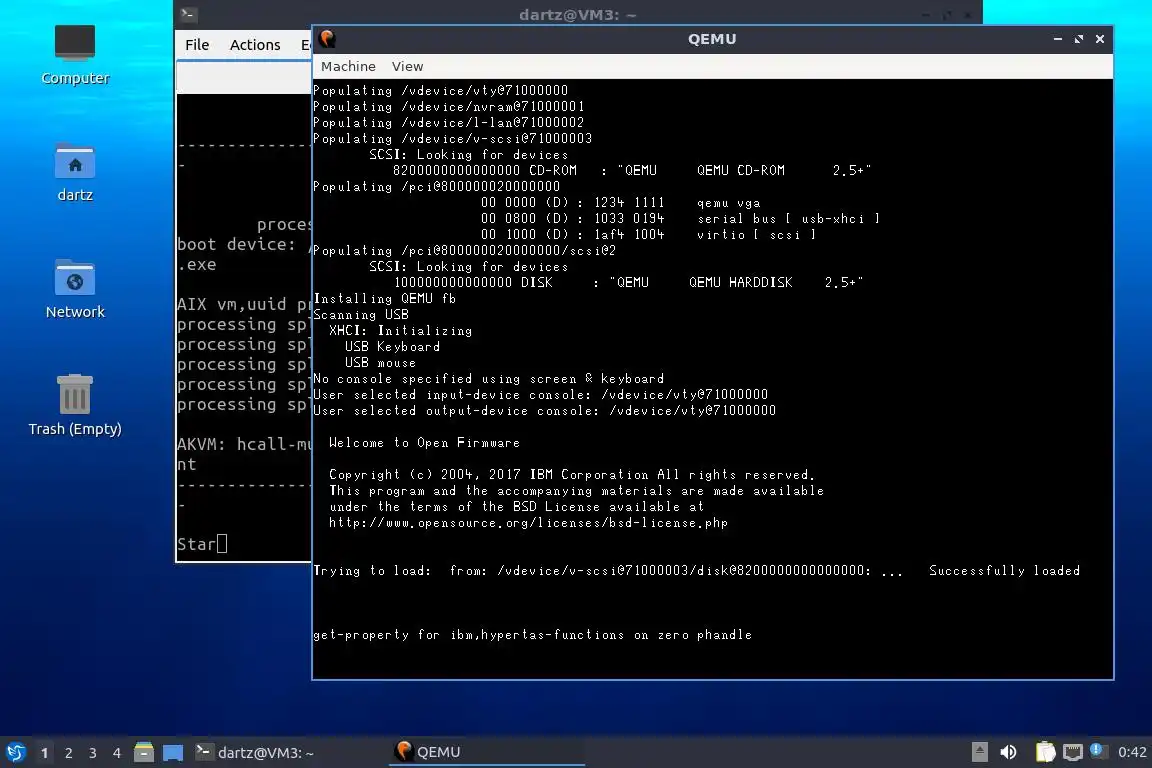Open the volume control tray icon
Screen dimensions: 1152x768
point(1009,752)
